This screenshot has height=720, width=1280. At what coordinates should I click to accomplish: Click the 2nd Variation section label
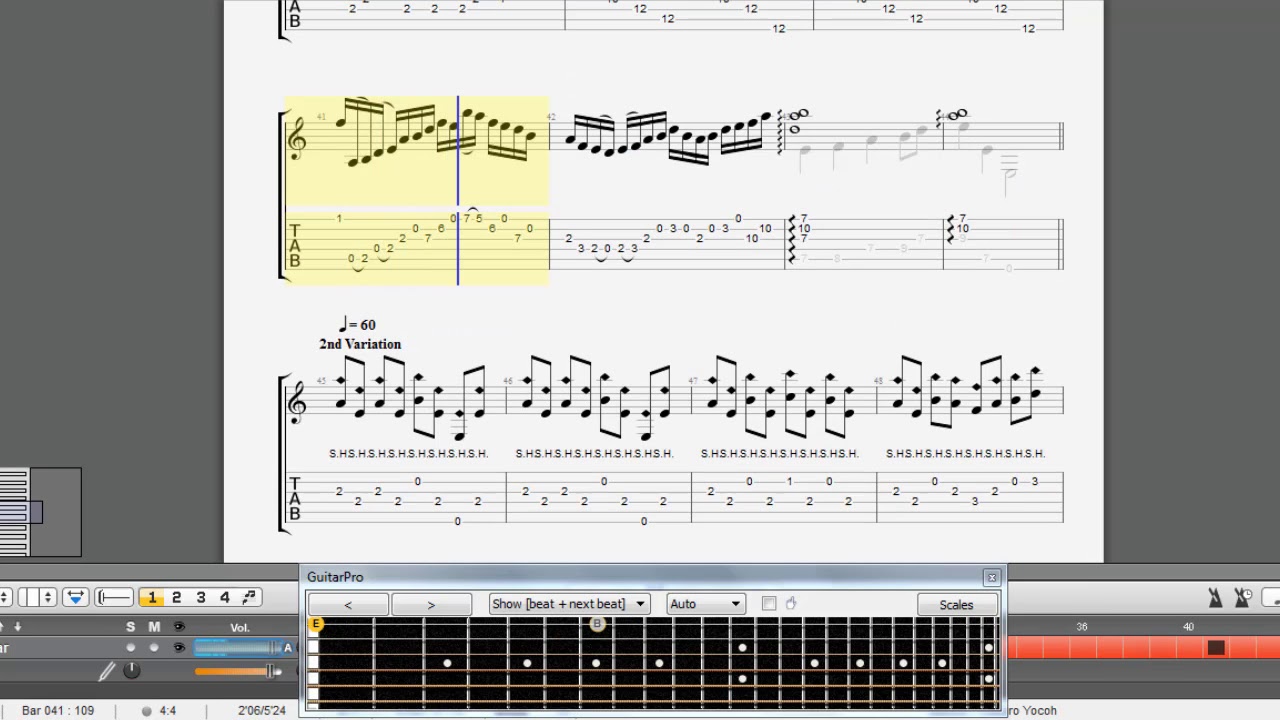[360, 344]
